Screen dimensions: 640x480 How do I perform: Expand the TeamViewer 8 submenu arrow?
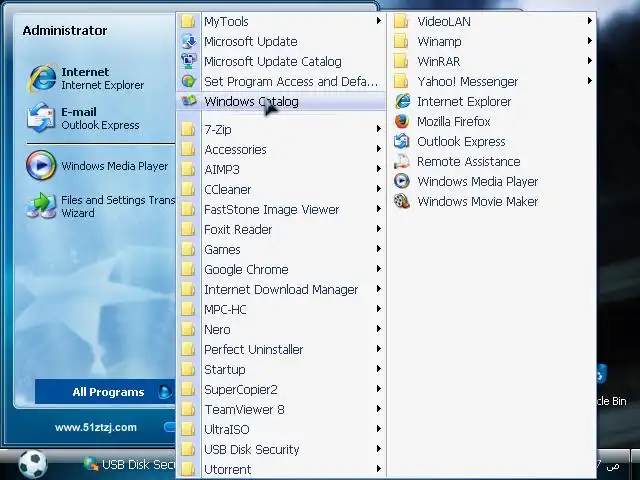click(379, 409)
